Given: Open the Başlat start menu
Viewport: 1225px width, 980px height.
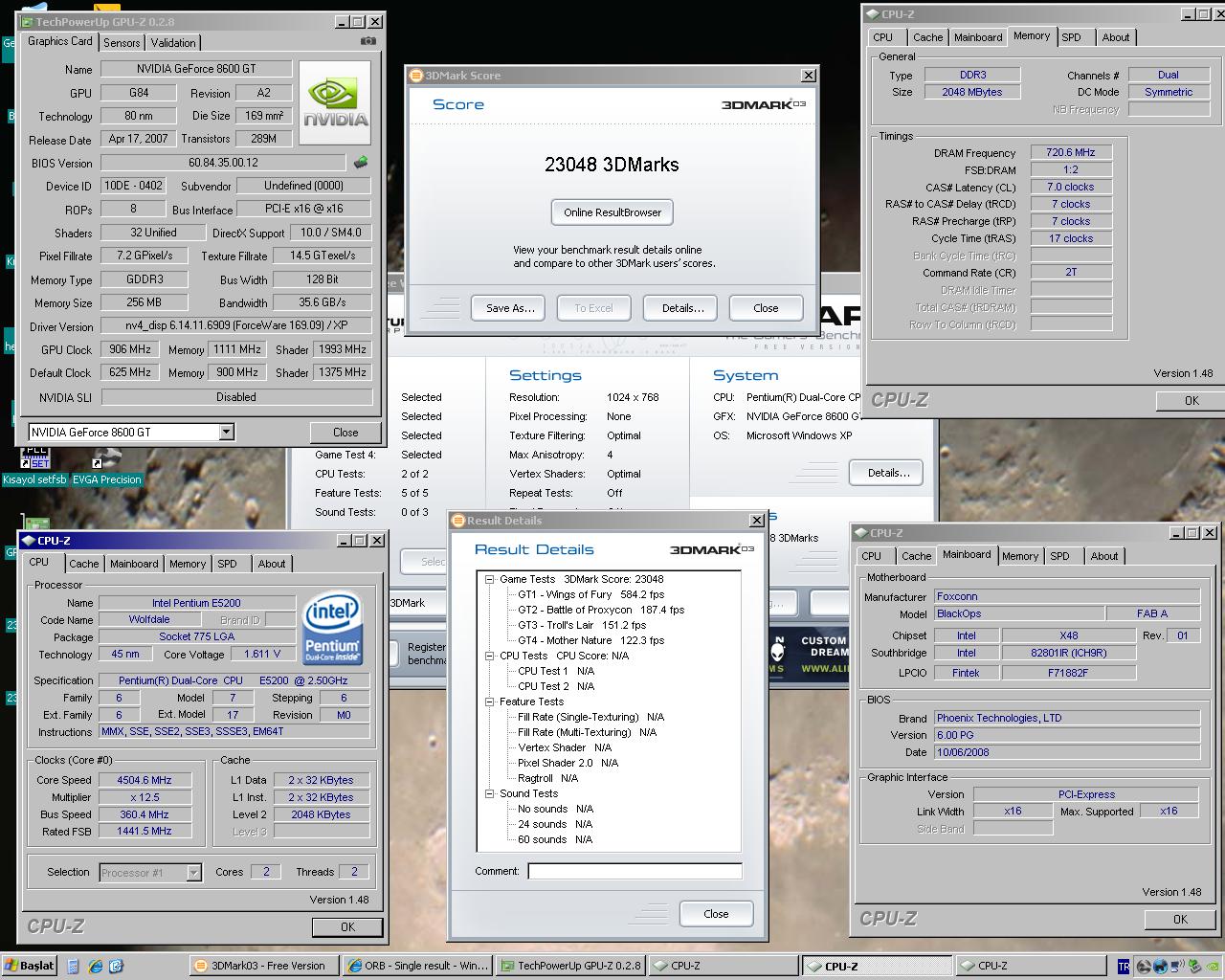Looking at the screenshot, I should click(x=30, y=966).
